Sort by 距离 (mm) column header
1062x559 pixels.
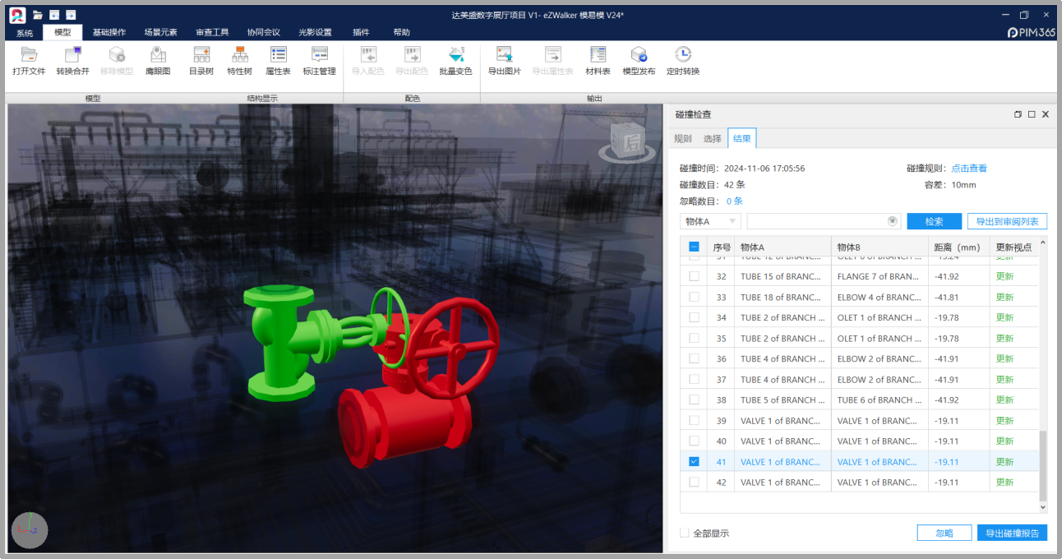click(957, 247)
